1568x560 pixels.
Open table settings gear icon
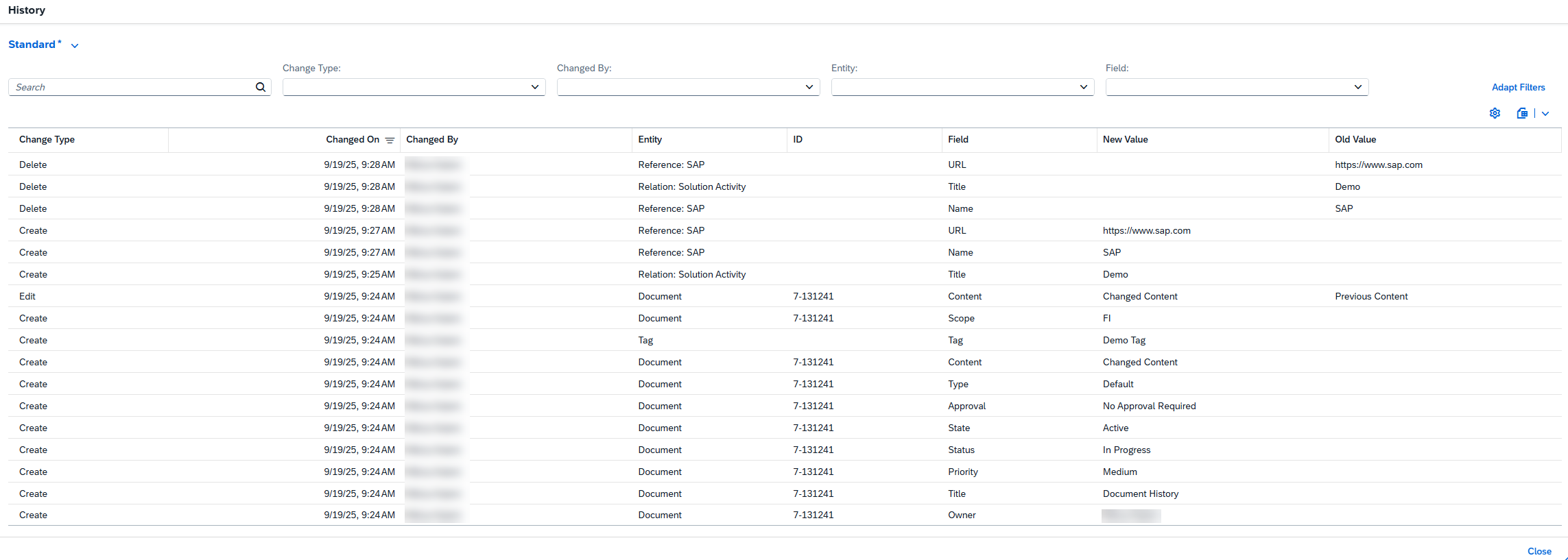pyautogui.click(x=1495, y=113)
